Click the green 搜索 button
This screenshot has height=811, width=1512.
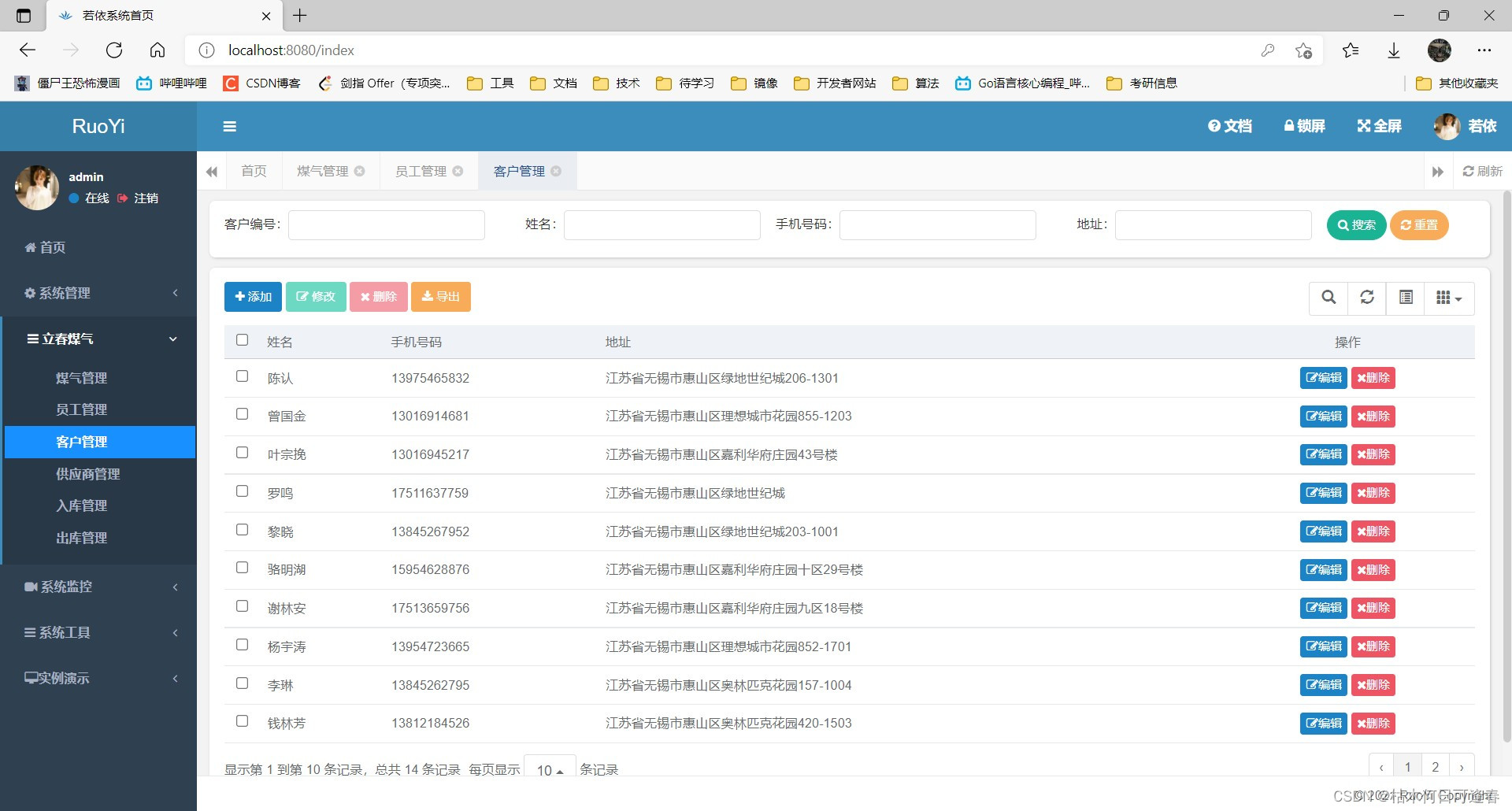pyautogui.click(x=1356, y=225)
